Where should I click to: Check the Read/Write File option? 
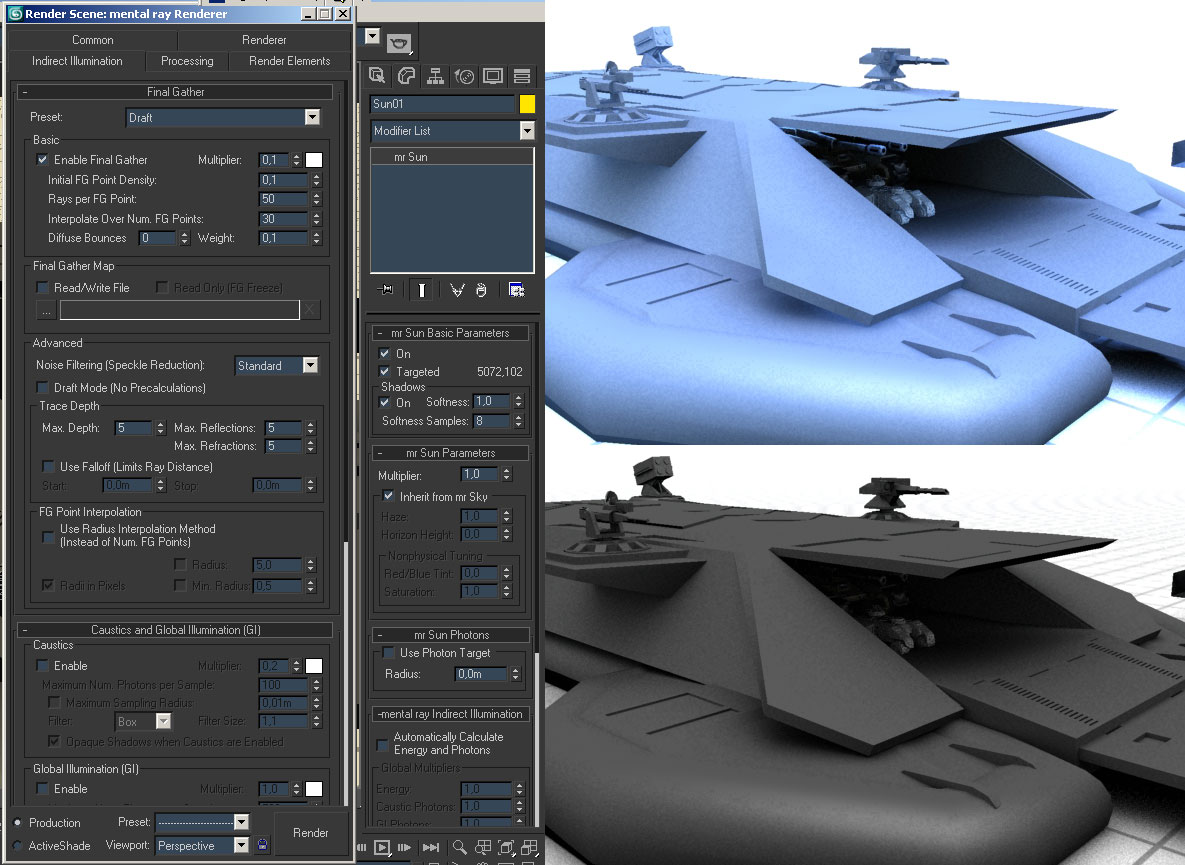point(42,288)
